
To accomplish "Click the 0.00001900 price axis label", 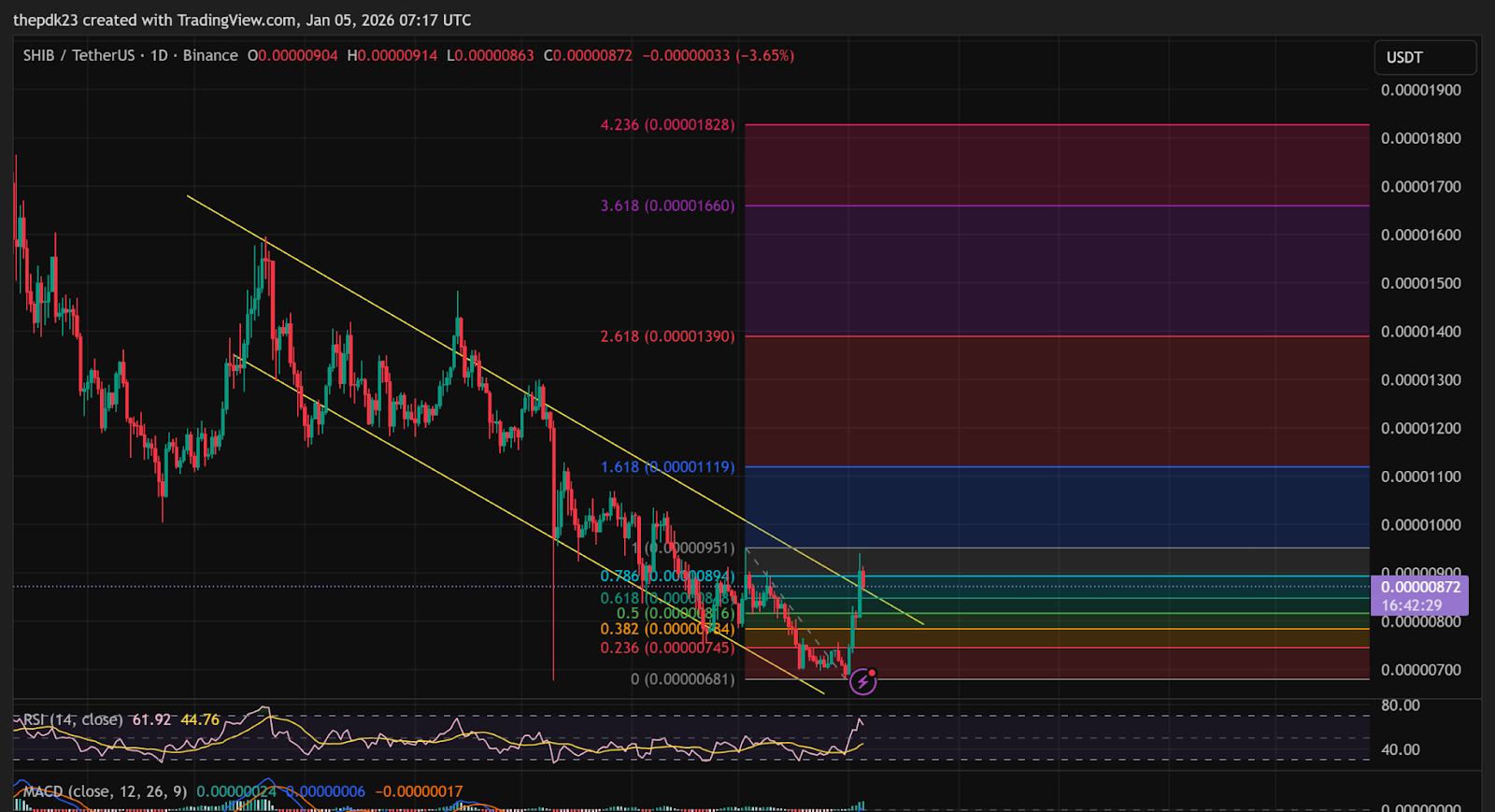I will click(1421, 90).
